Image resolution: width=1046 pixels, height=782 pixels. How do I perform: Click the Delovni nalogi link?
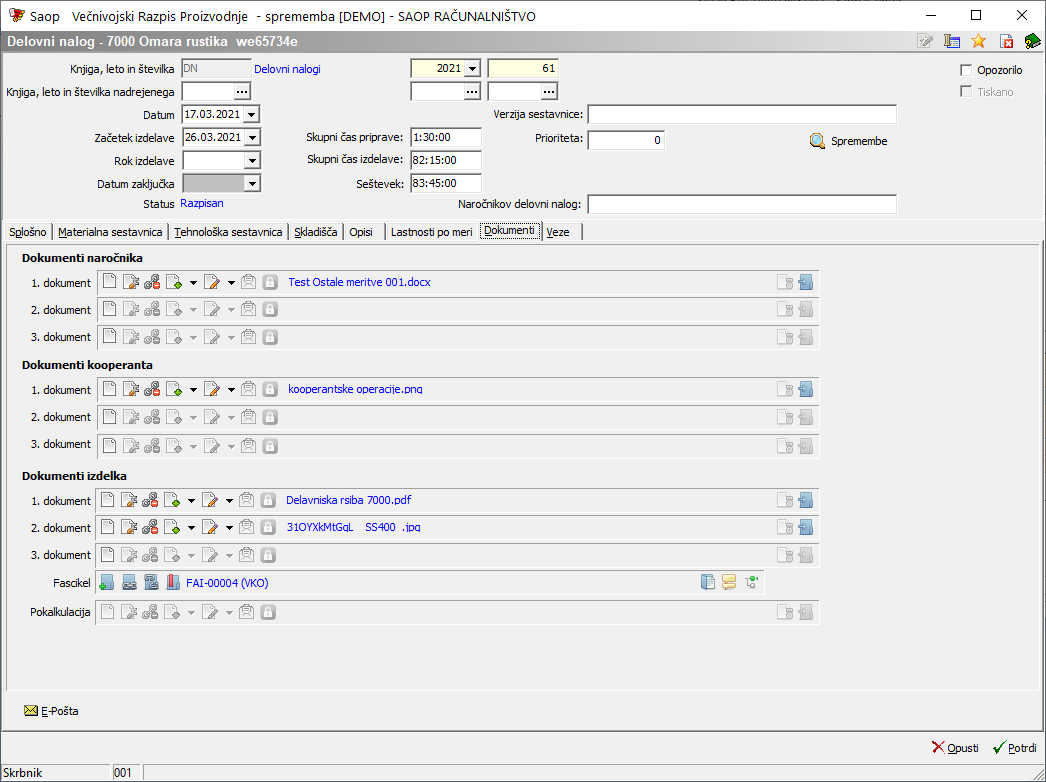pos(288,69)
